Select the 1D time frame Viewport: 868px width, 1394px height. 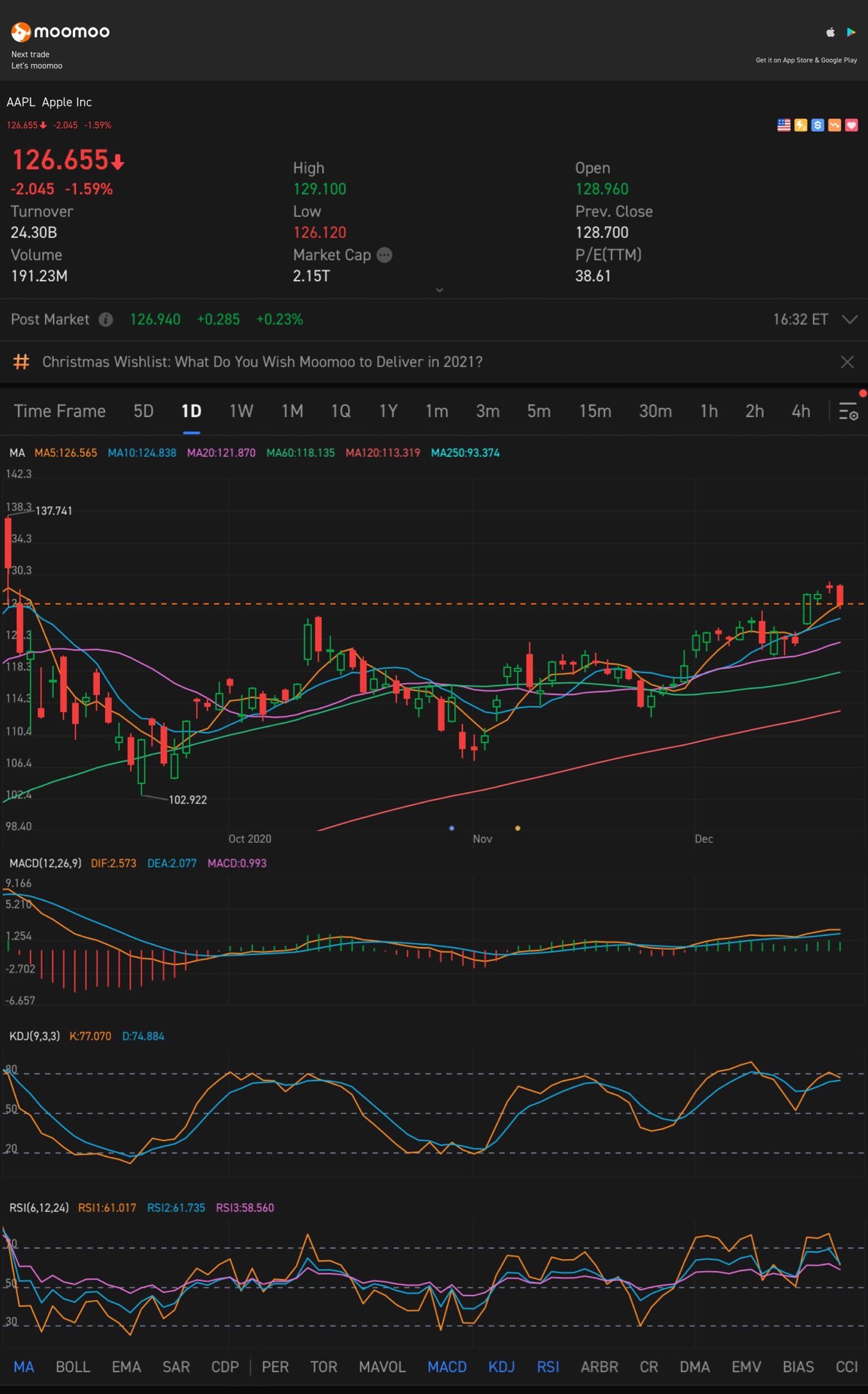[191, 411]
